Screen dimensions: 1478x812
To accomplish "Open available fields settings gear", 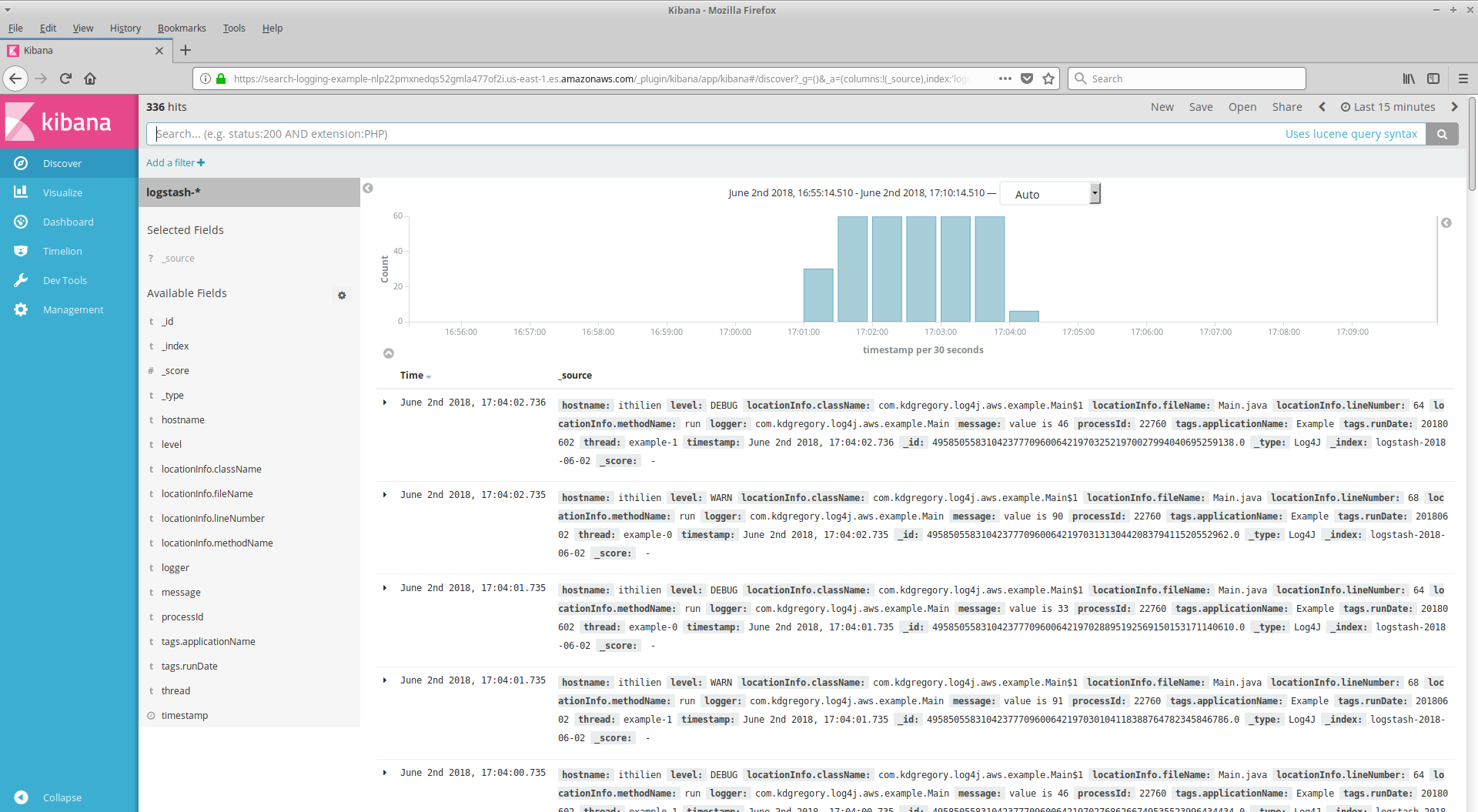I will pos(342,295).
